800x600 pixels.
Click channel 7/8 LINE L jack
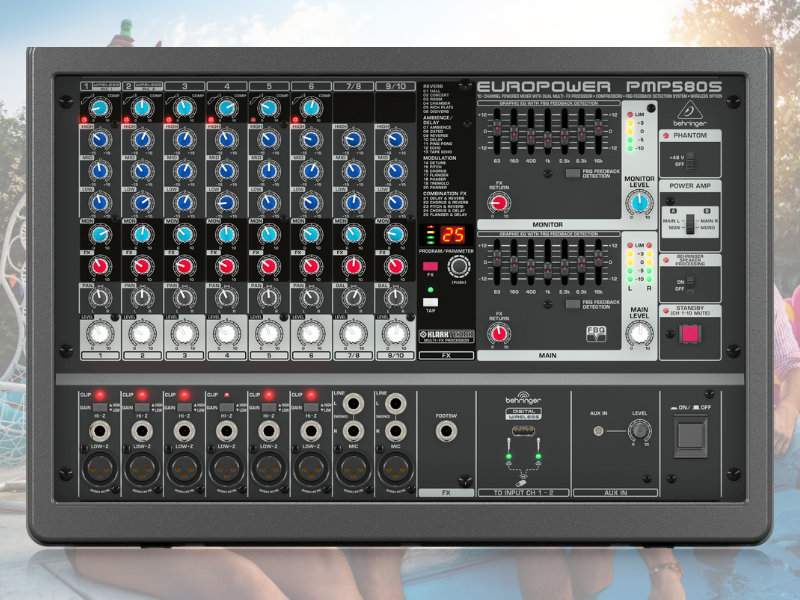click(x=353, y=404)
